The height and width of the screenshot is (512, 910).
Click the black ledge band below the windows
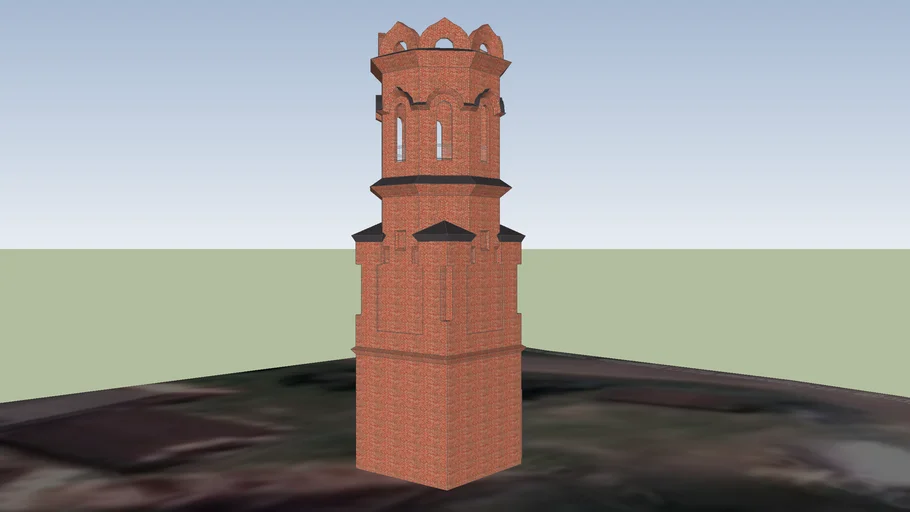tap(440, 183)
